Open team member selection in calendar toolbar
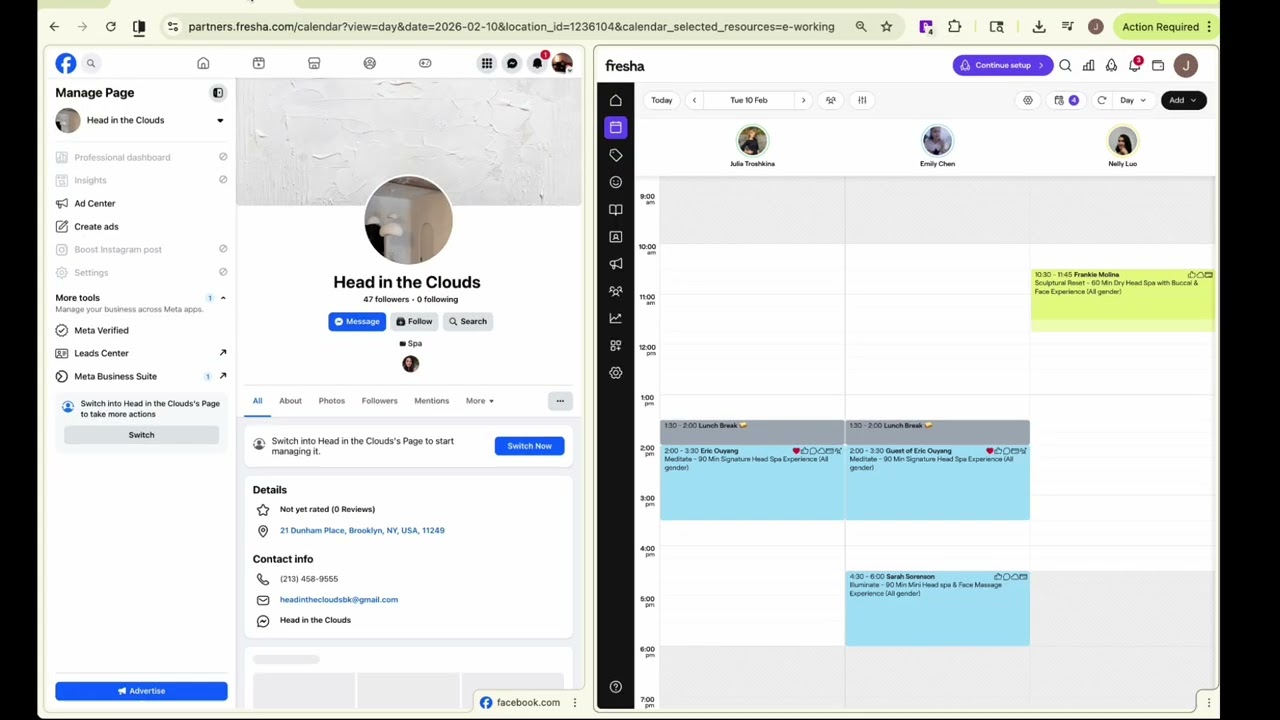The height and width of the screenshot is (720, 1280). (830, 100)
